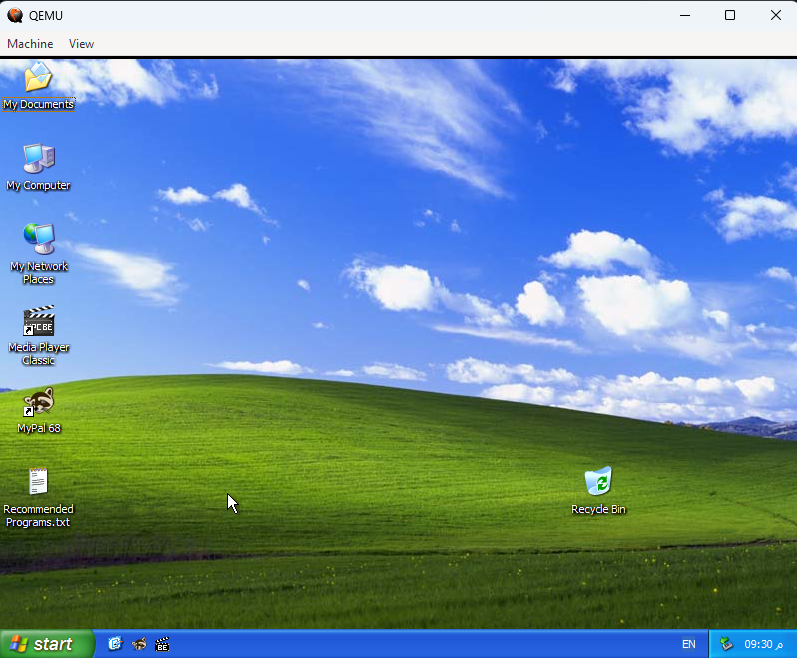The width and height of the screenshot is (797, 658).
Task: Minimize the QEMU window
Action: (685, 15)
